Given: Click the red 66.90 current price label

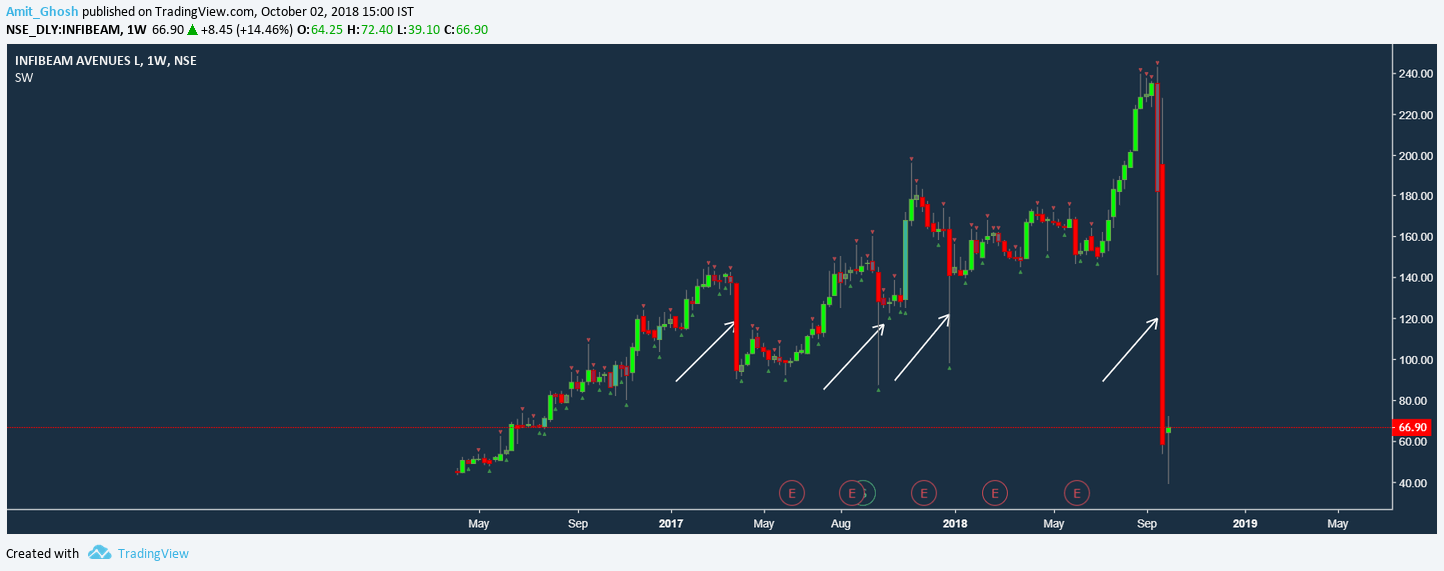Looking at the screenshot, I should pyautogui.click(x=1410, y=427).
